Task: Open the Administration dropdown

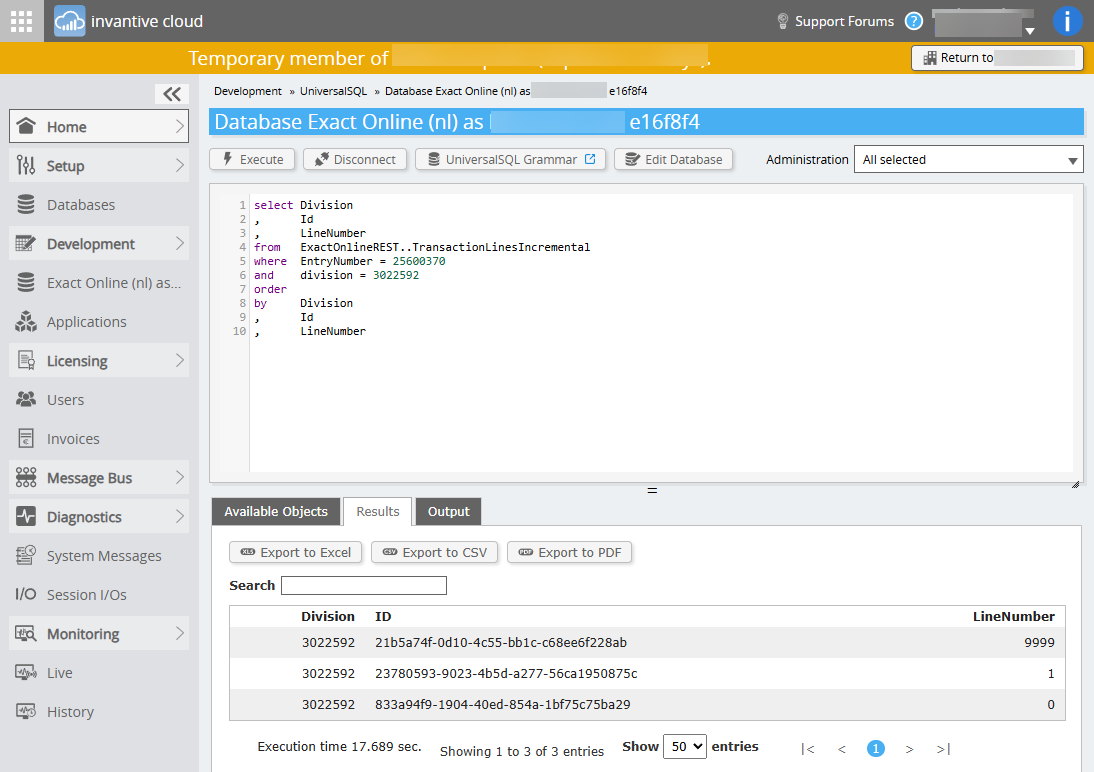Action: point(968,160)
